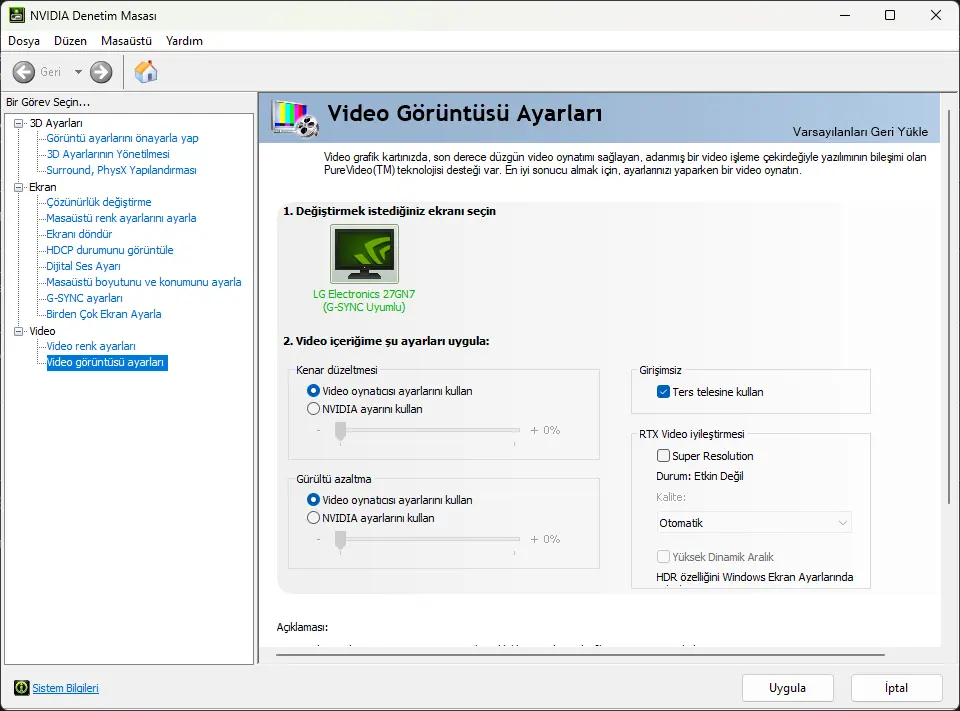Open HDCP durumunu görüntüle

[110, 250]
